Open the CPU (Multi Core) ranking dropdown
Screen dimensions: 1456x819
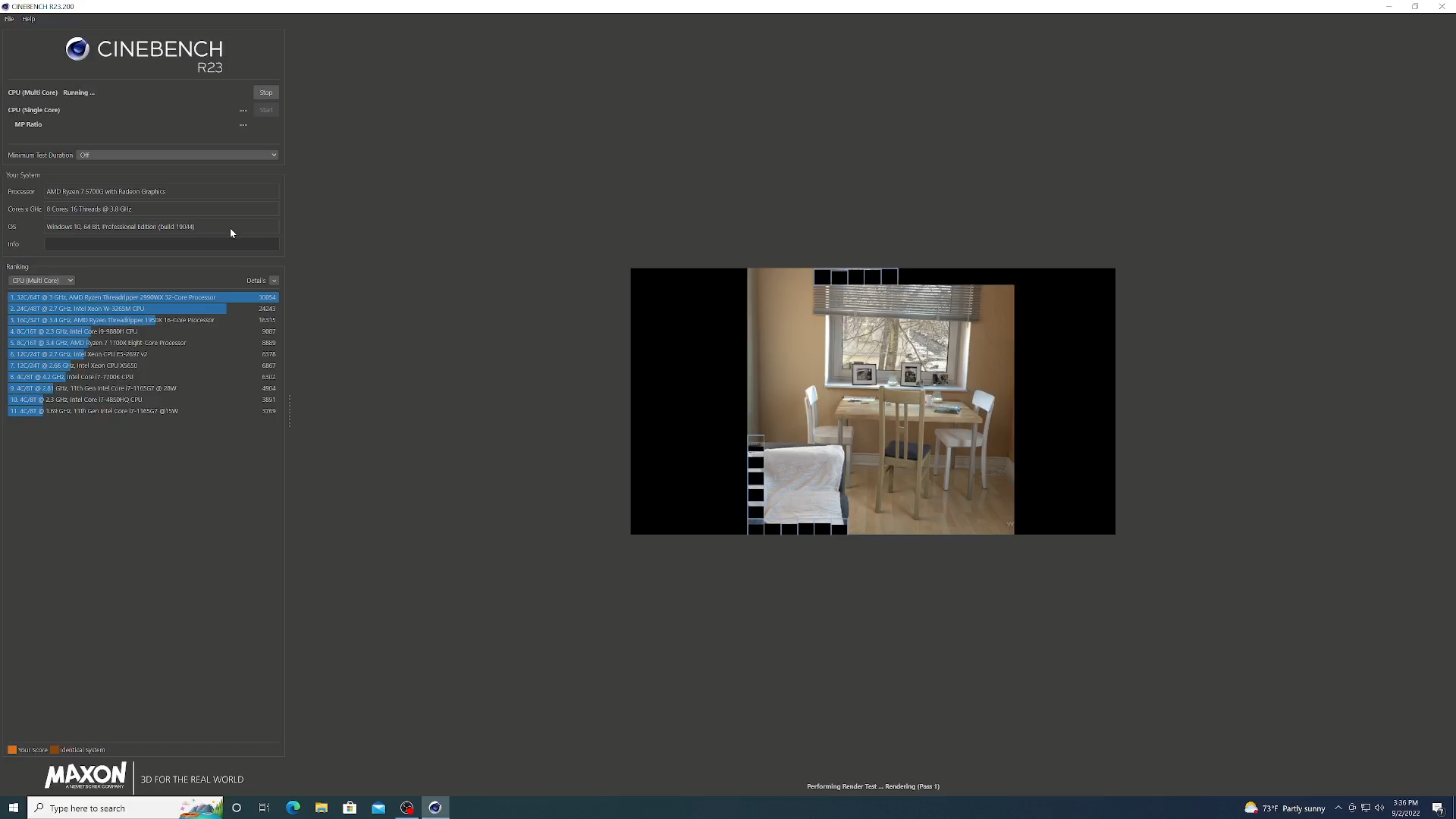pos(42,281)
